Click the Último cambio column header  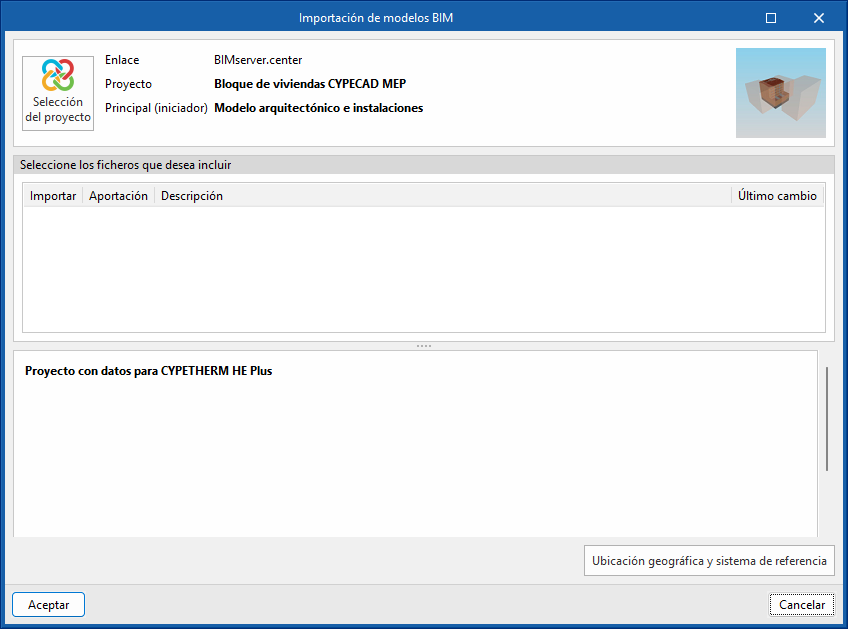tap(777, 196)
